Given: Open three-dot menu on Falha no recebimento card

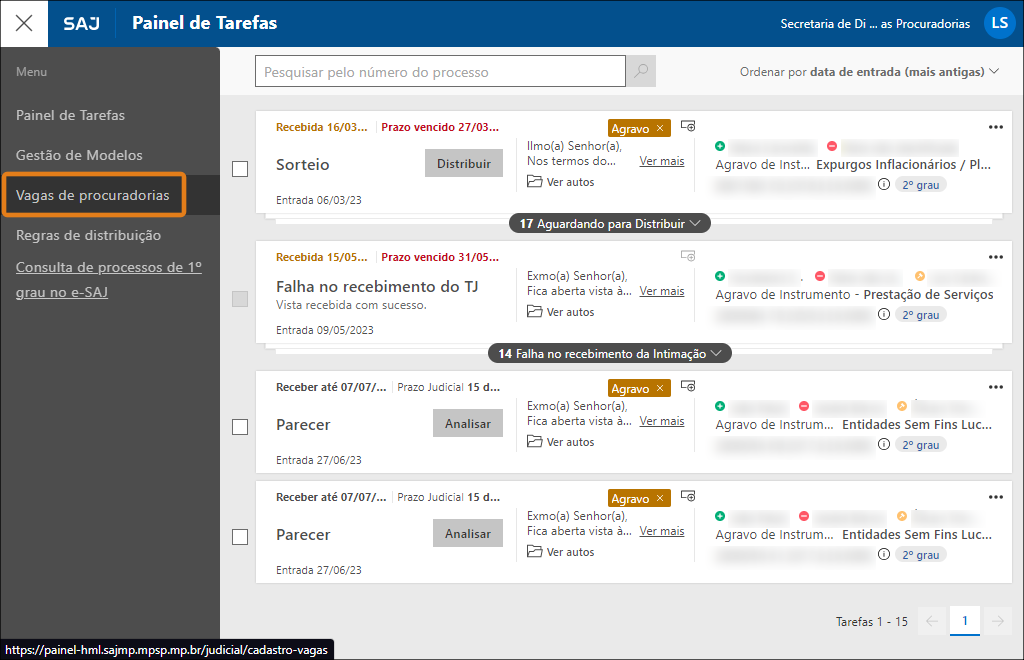Looking at the screenshot, I should click(995, 257).
